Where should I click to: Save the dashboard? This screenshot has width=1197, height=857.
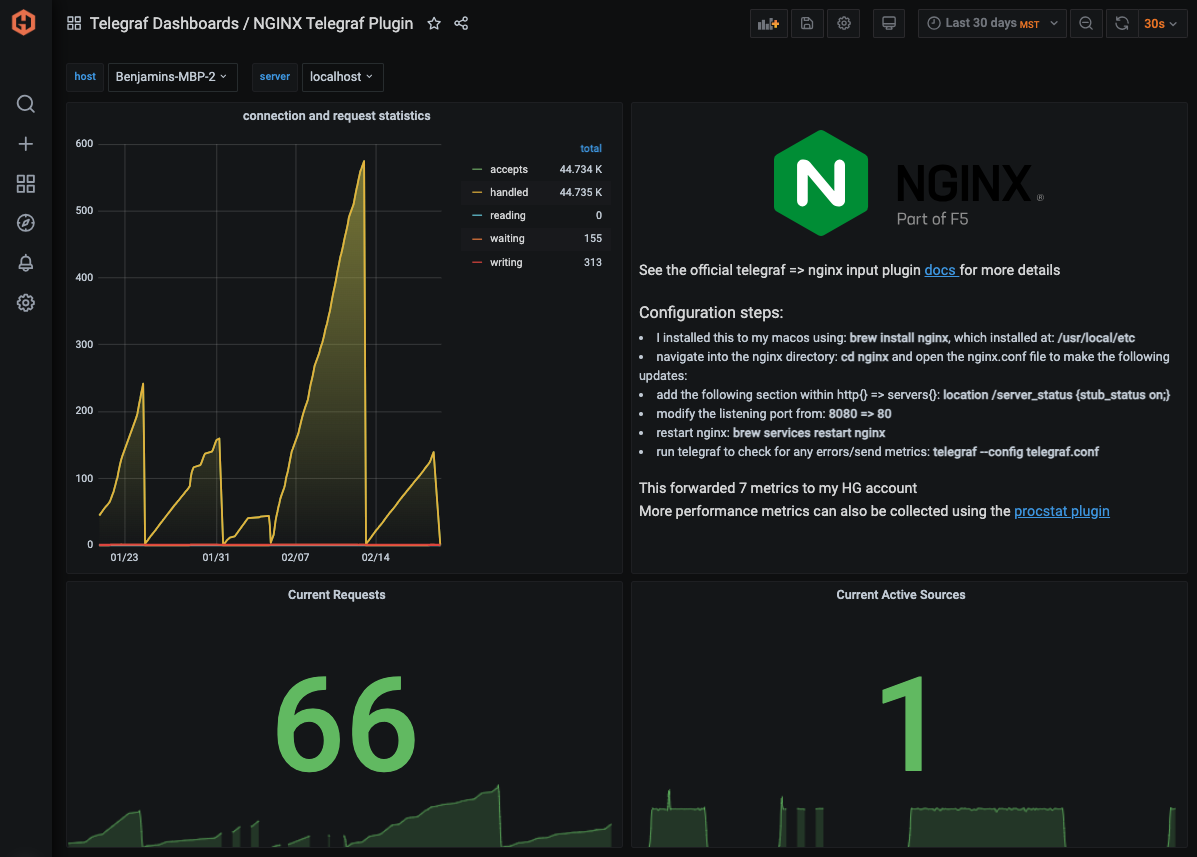(807, 24)
